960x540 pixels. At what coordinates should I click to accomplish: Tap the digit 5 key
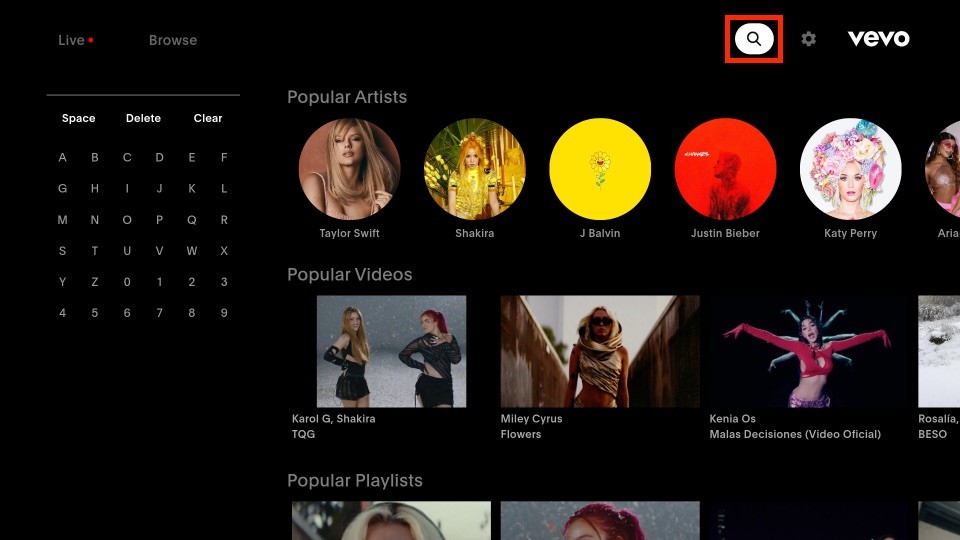95,313
